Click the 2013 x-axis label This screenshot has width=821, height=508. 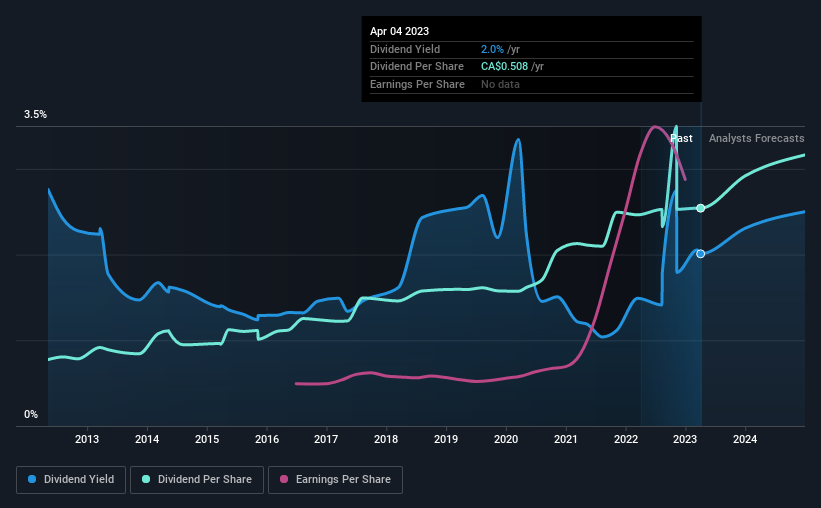87,439
